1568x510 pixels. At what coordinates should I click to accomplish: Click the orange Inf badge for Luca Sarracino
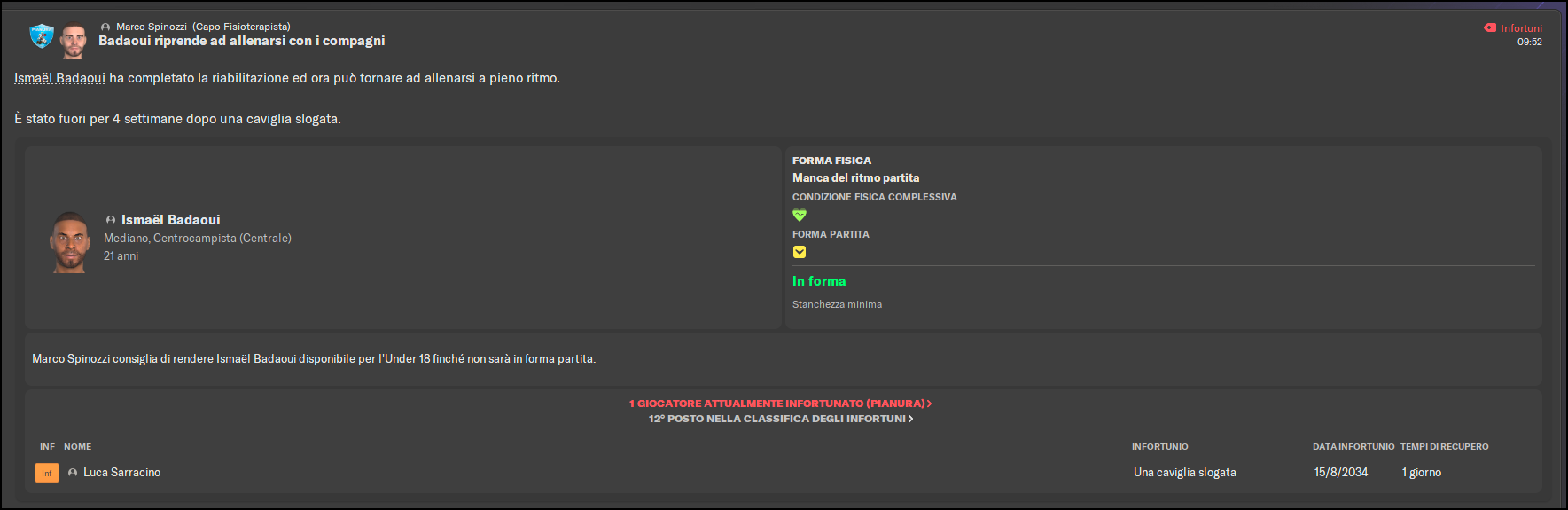click(47, 473)
